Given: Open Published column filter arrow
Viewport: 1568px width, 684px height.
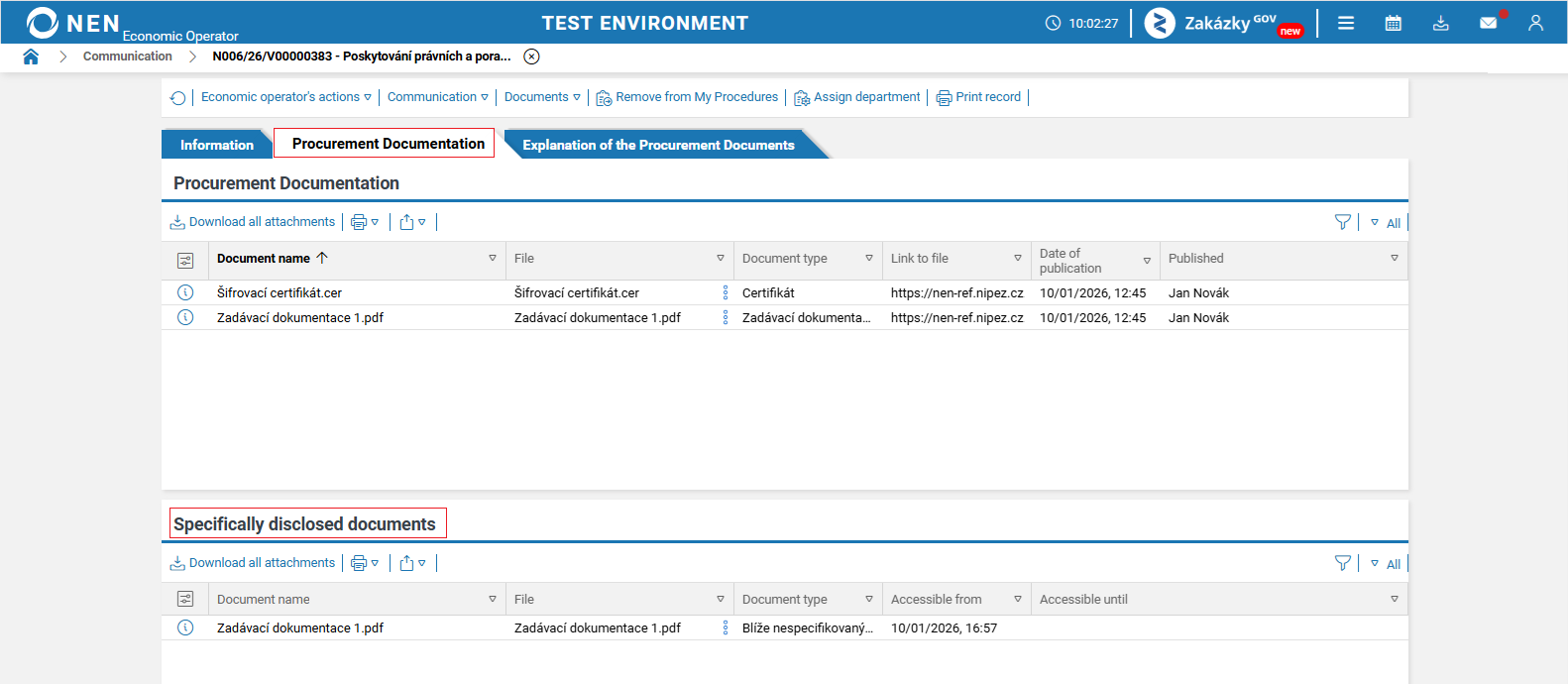Looking at the screenshot, I should pos(1395,258).
